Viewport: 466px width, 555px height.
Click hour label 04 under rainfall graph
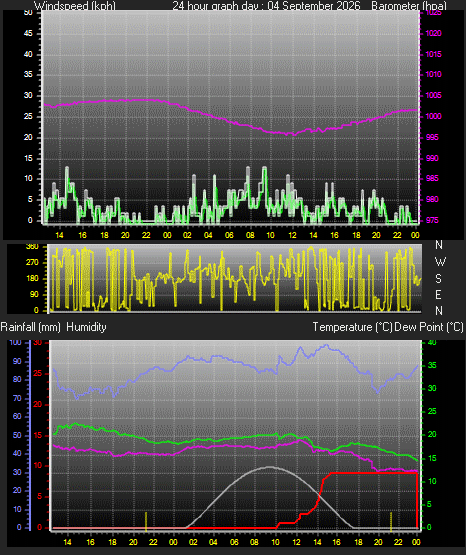coord(213,542)
